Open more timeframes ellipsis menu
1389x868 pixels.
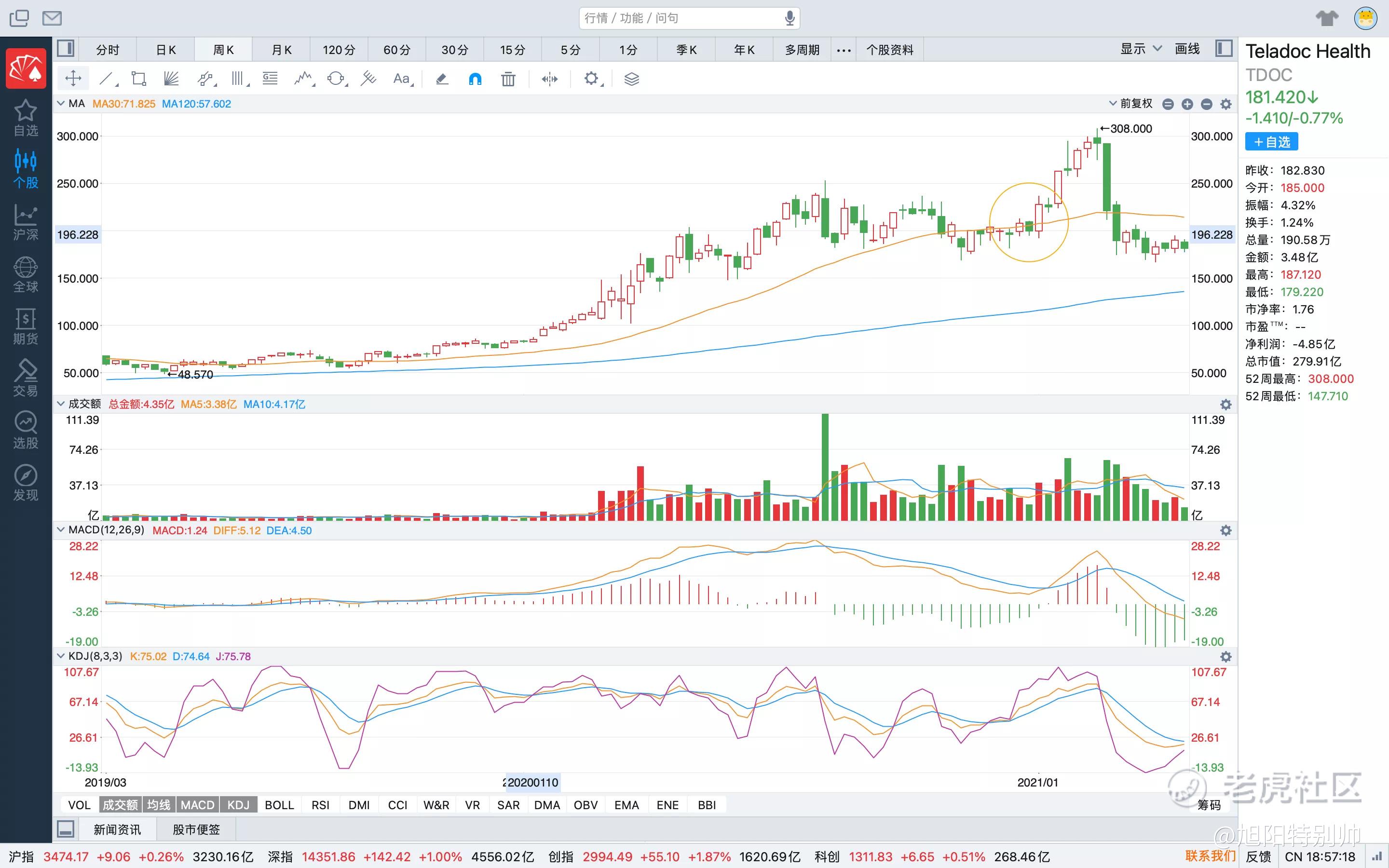point(844,50)
